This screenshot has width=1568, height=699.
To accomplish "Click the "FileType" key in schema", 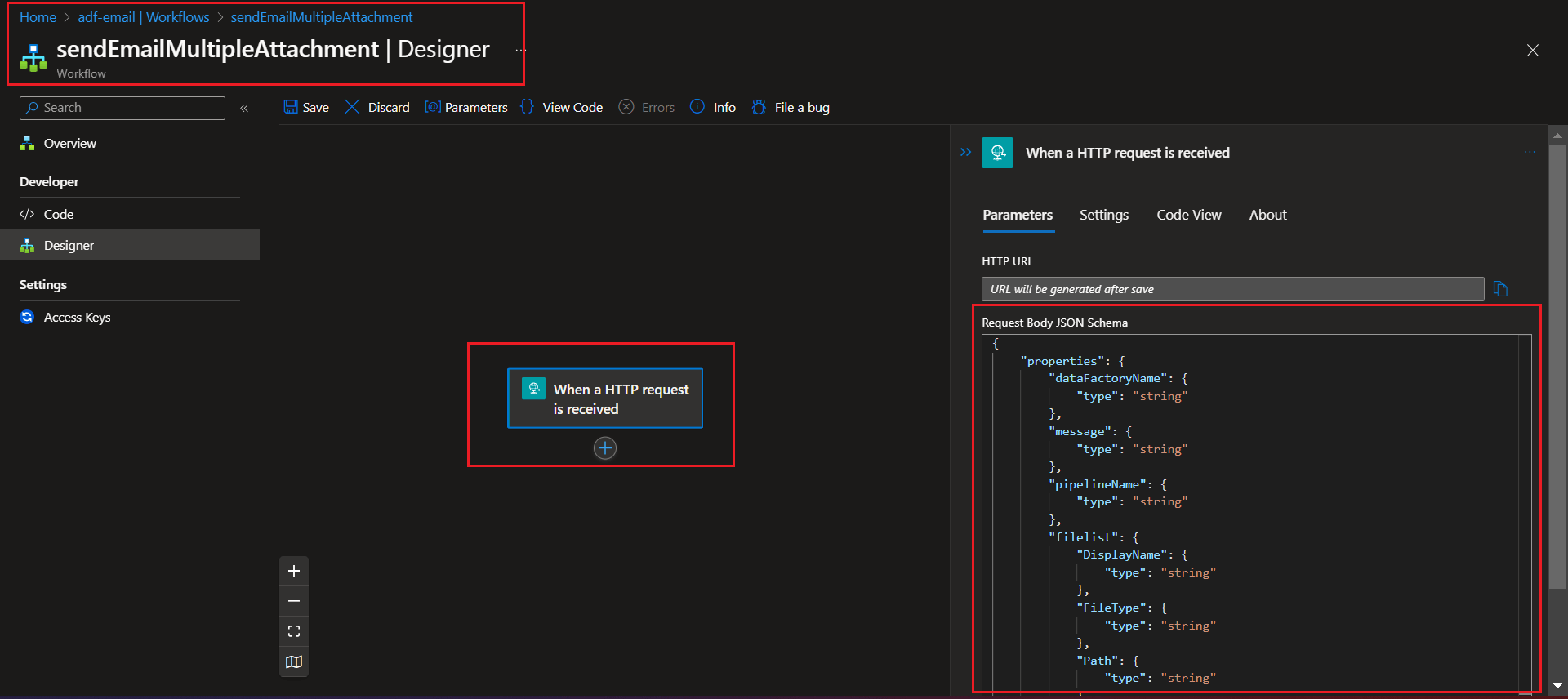I will 1111,608.
